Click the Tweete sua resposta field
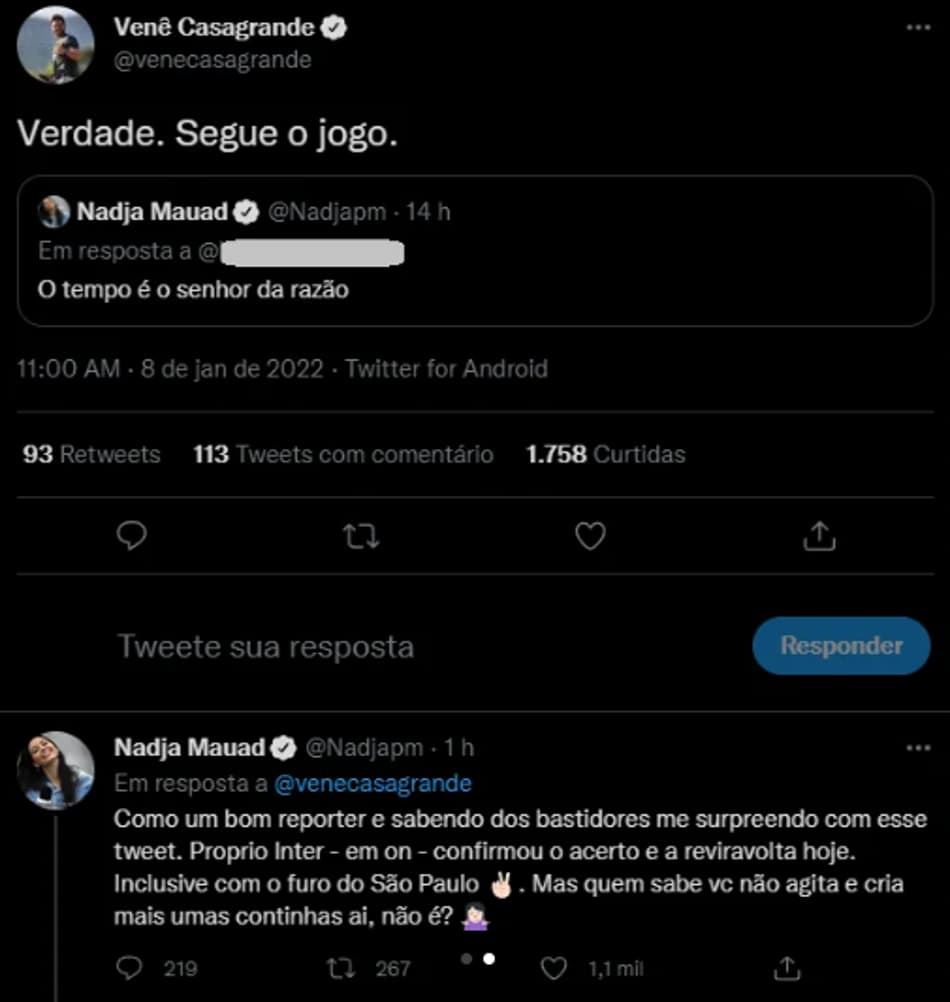This screenshot has width=950, height=1002. click(266, 646)
